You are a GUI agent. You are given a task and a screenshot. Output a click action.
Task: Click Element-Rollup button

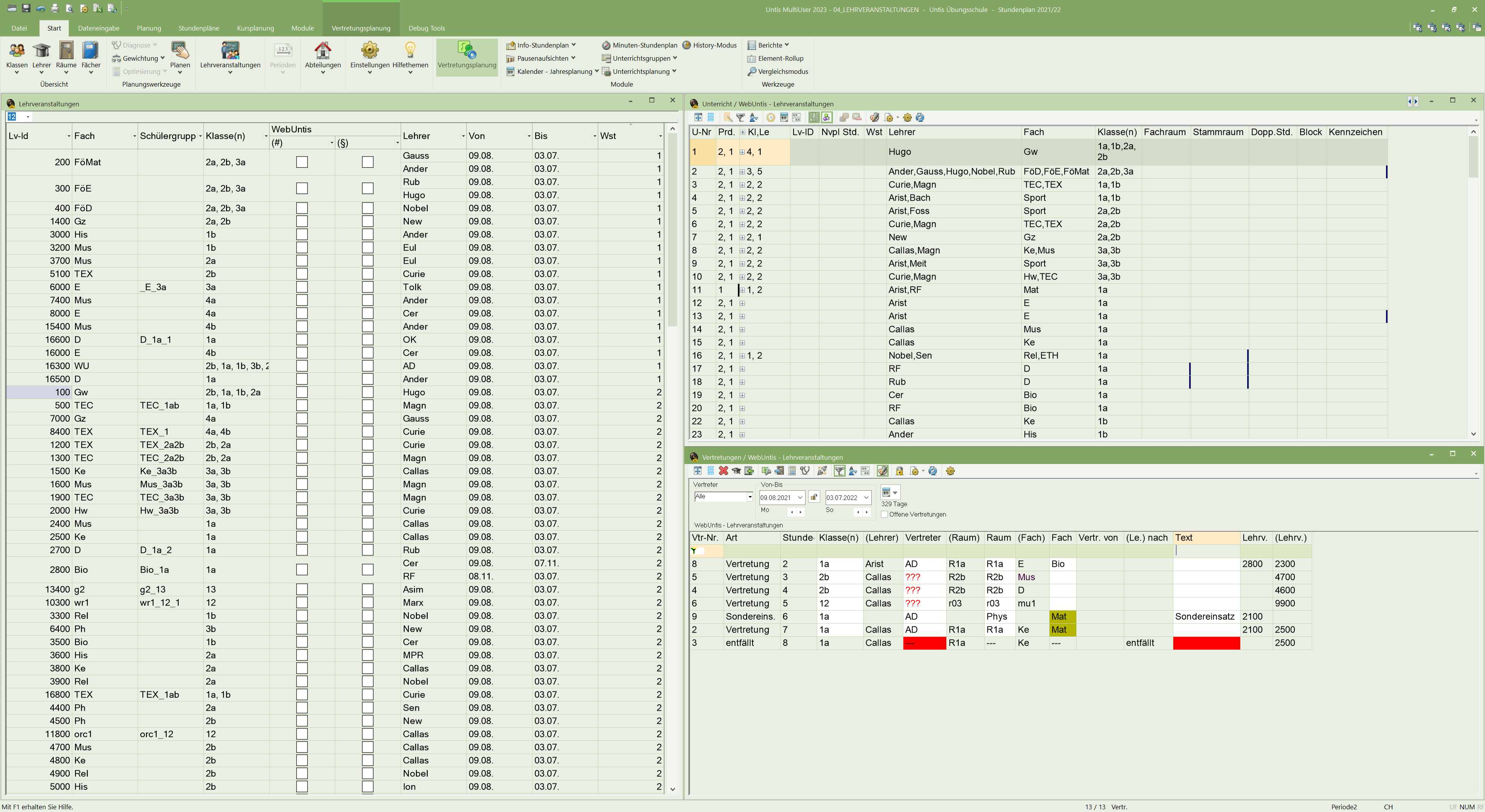(775, 58)
